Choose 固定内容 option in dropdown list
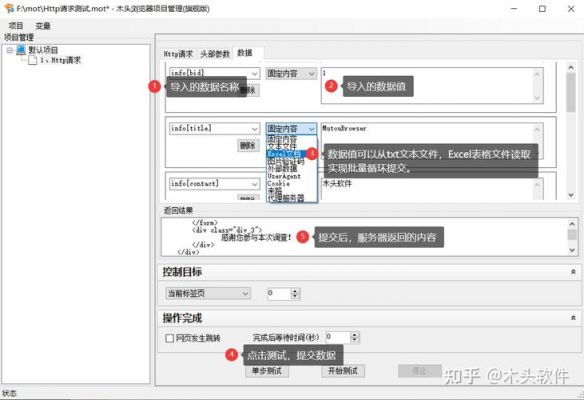 [282, 139]
